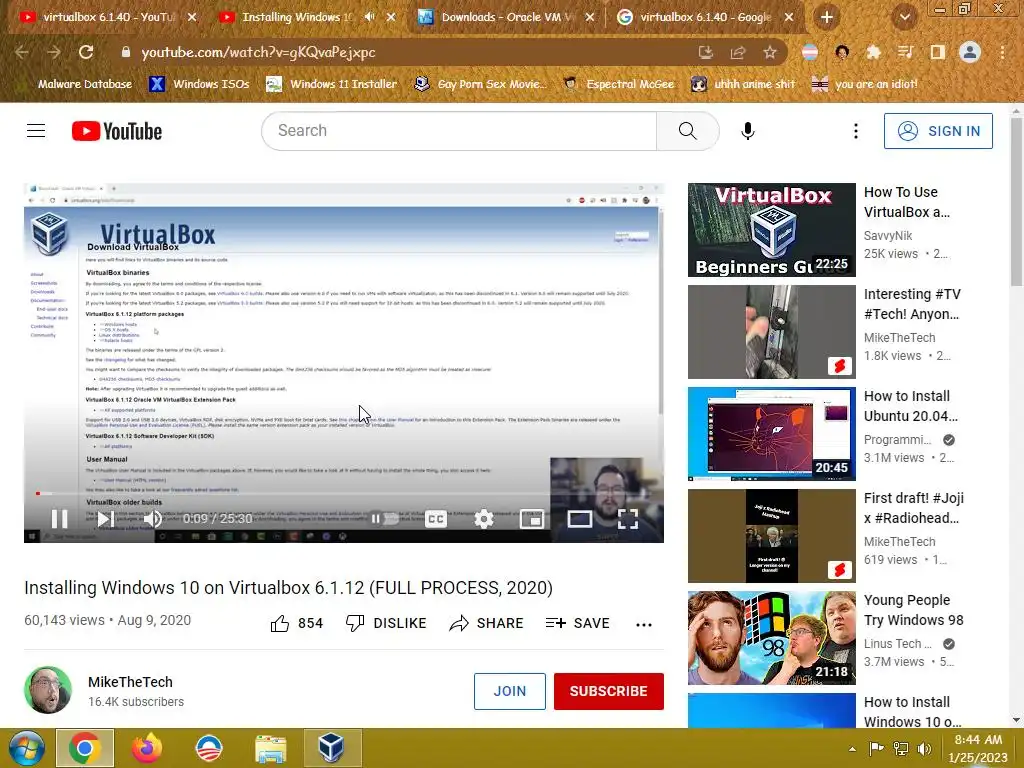Screen dimensions: 1024x768
Task: Open MikeTheTech channel name link
Action: click(x=131, y=682)
